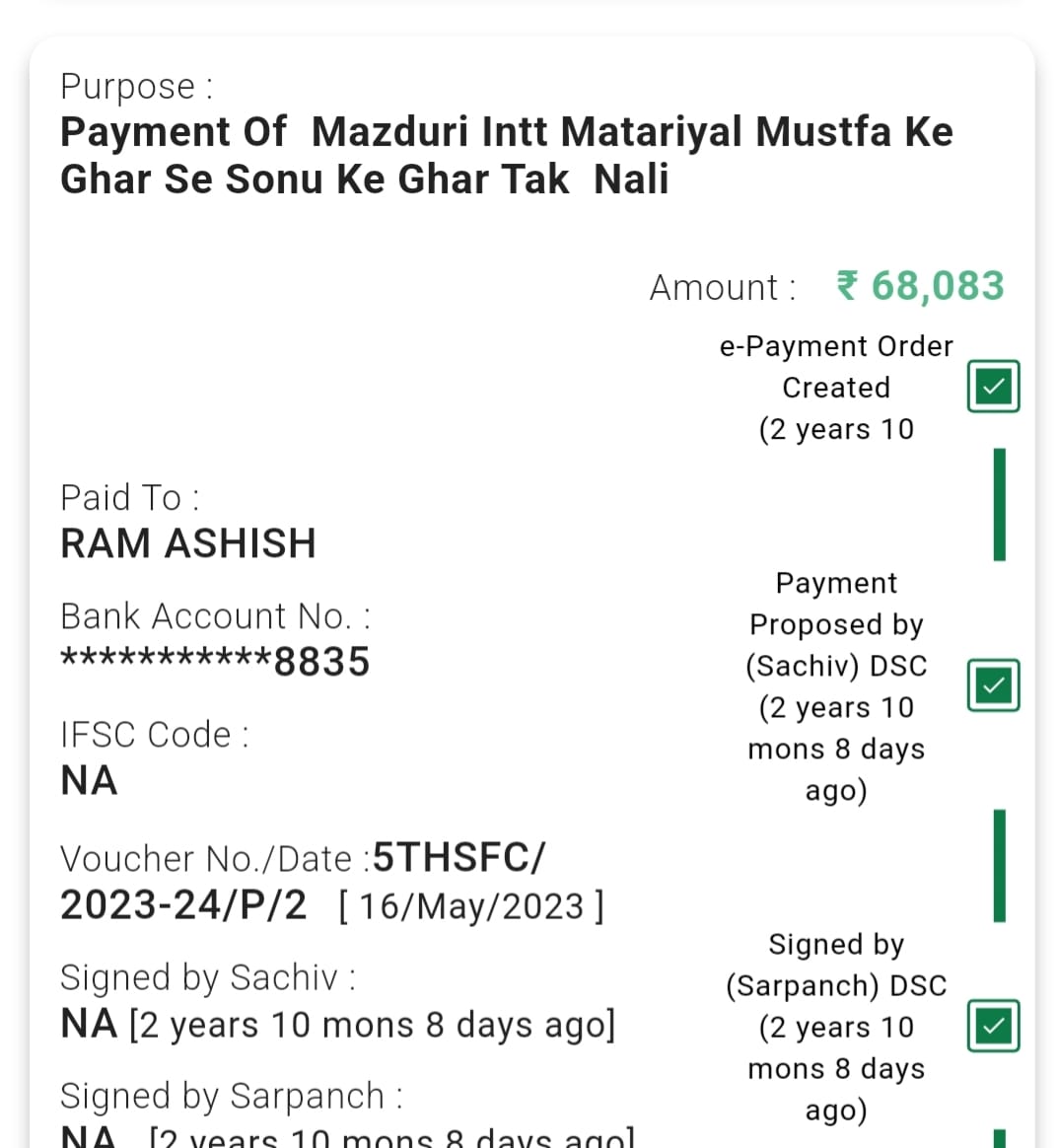Tap the ₹ 68,083 amount value
This screenshot has height=1148, width=1059.
[x=920, y=286]
